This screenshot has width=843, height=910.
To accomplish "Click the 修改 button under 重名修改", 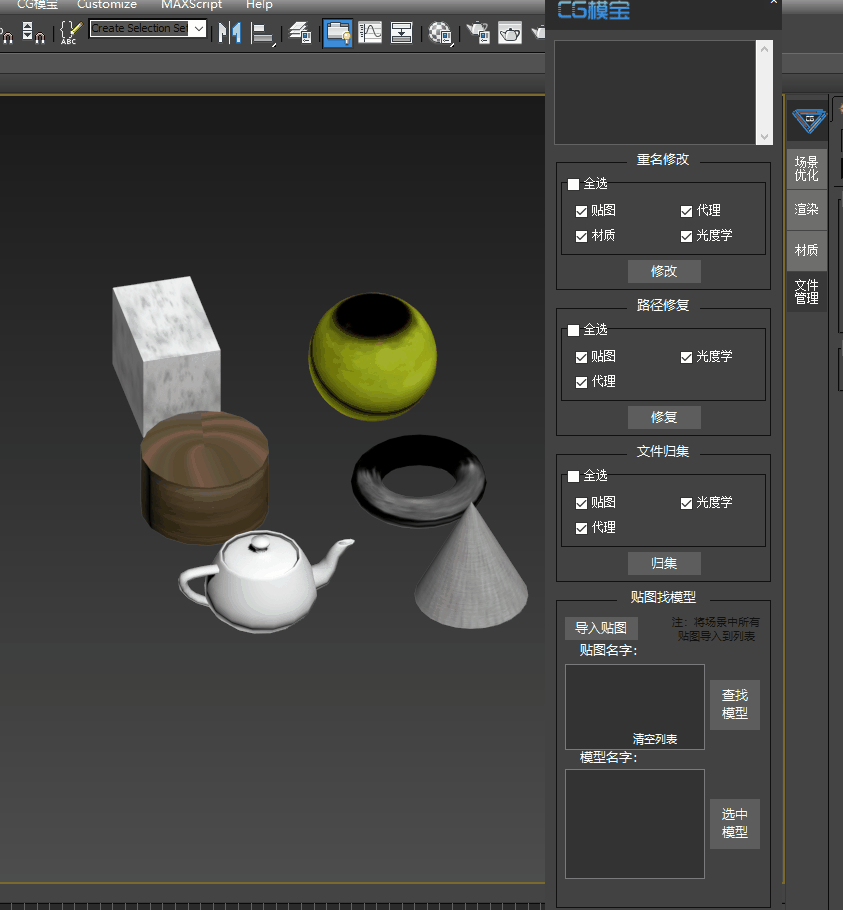I will [664, 271].
